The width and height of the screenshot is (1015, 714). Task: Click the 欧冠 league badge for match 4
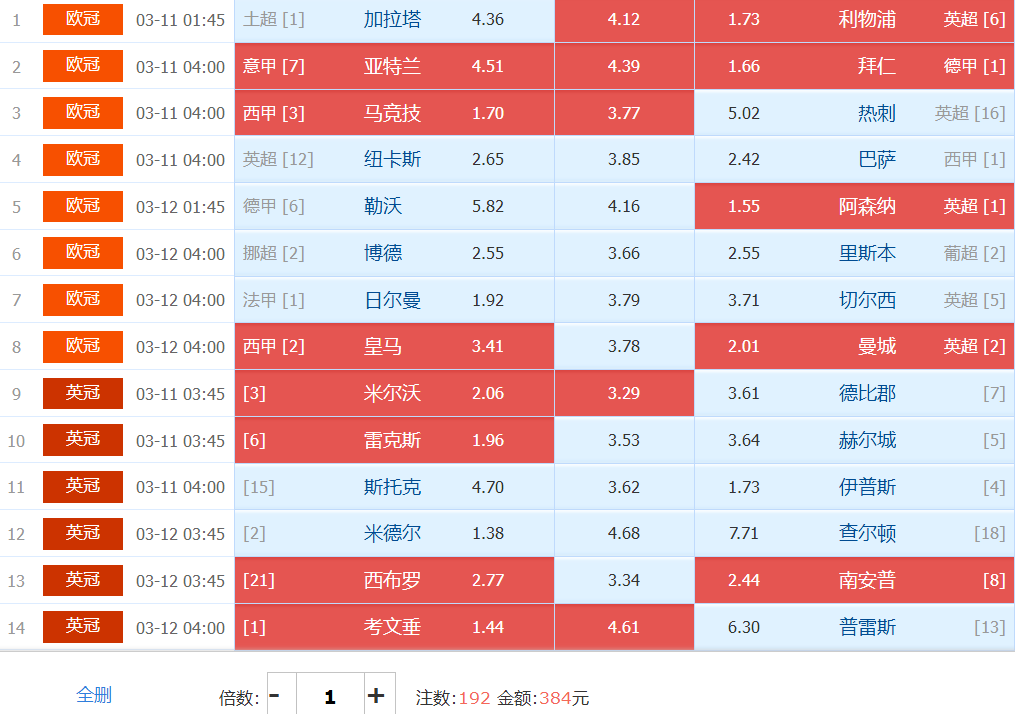[83, 160]
